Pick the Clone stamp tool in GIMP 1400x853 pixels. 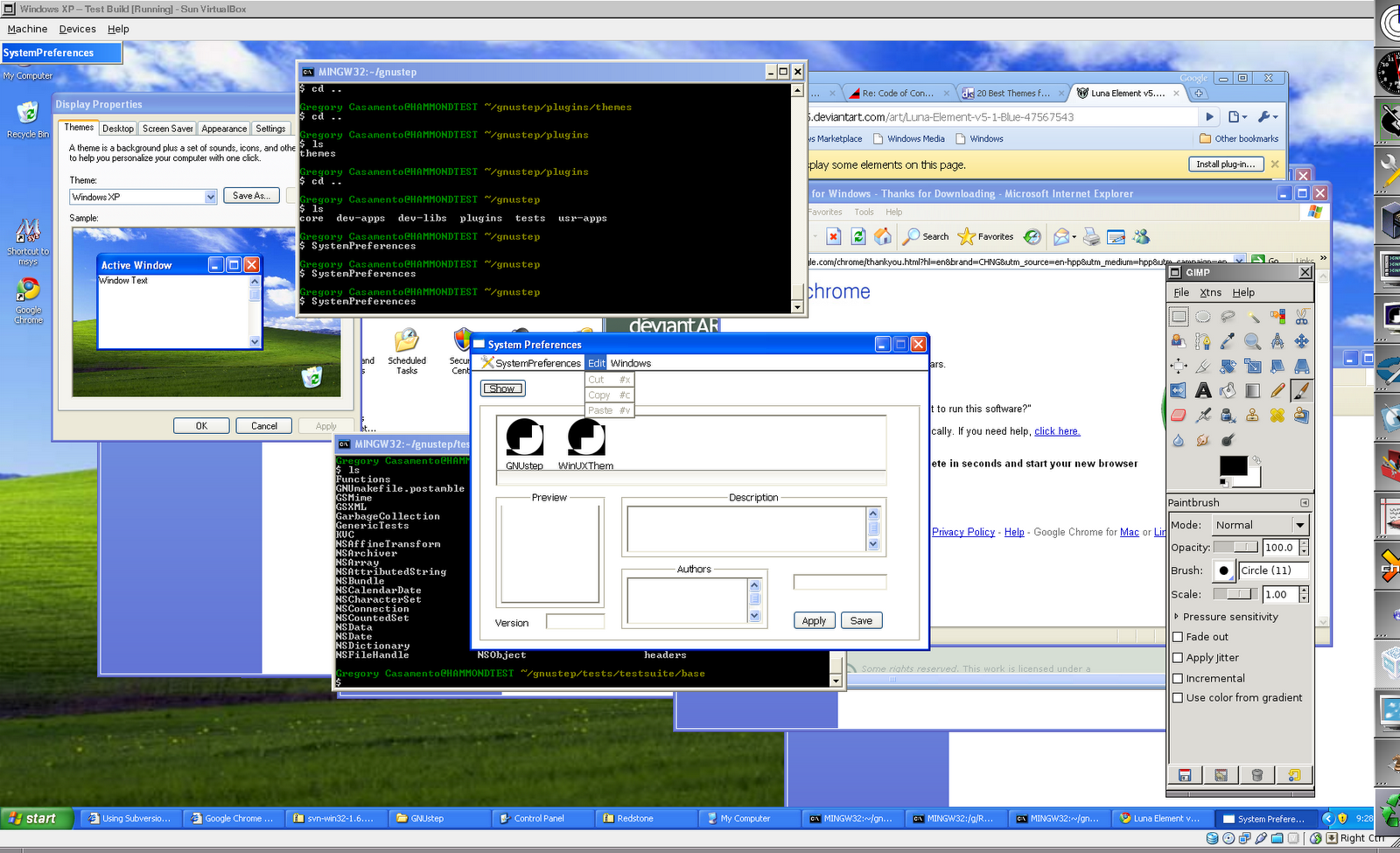pyautogui.click(x=1252, y=414)
